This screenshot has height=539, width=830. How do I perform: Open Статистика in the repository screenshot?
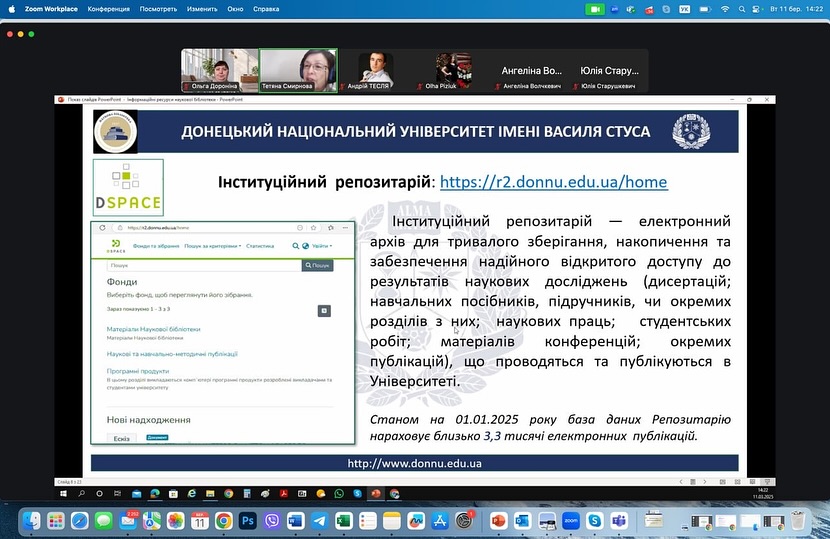coord(260,246)
